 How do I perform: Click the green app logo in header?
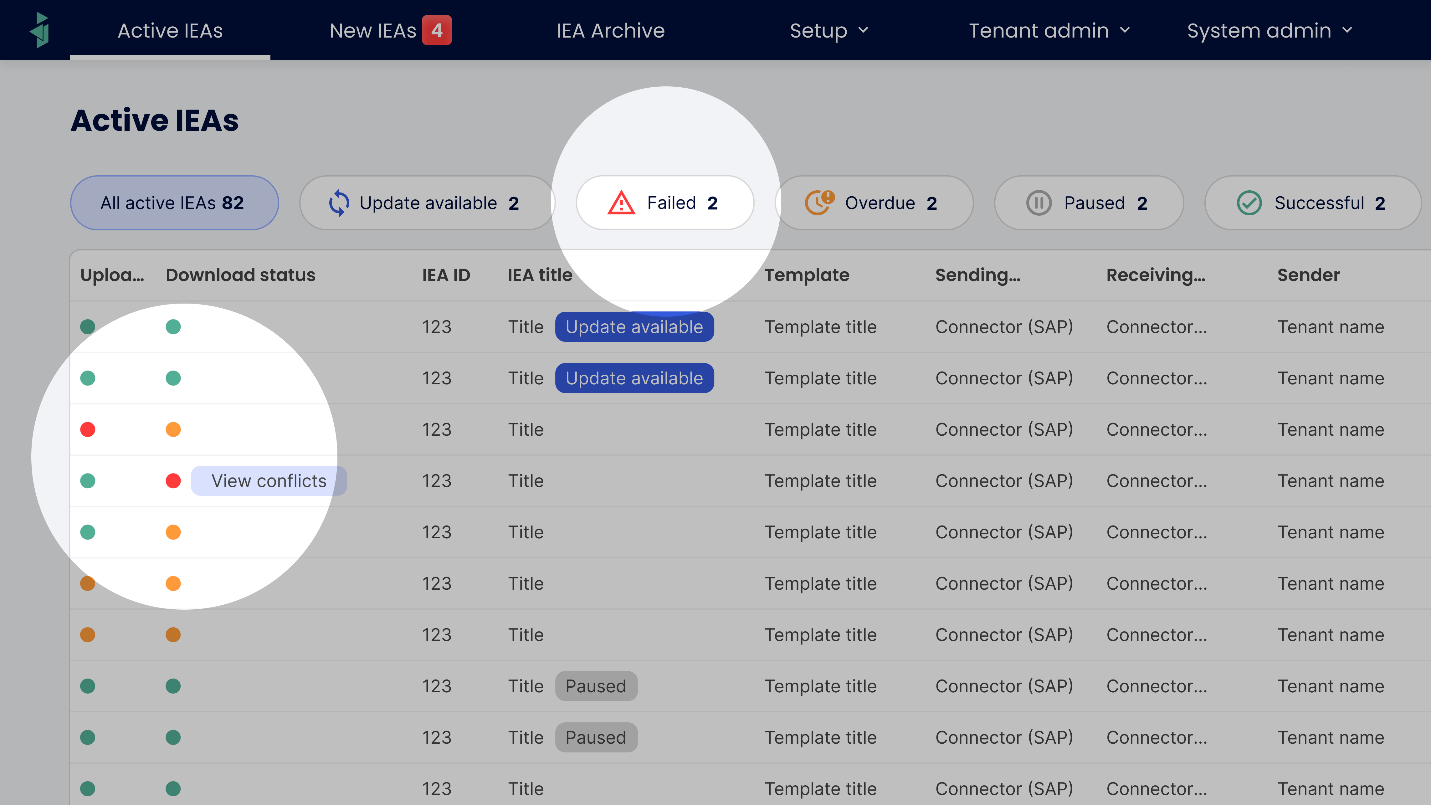pos(40,30)
